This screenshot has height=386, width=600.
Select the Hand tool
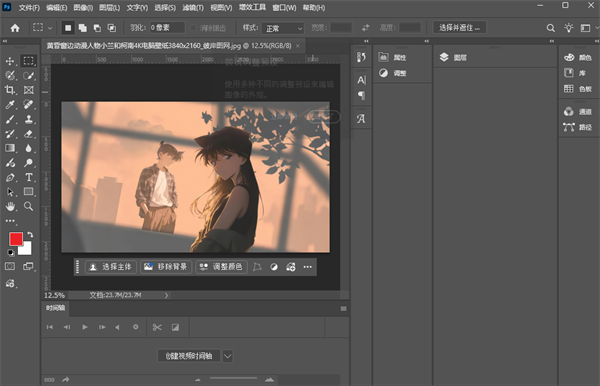tap(10, 206)
